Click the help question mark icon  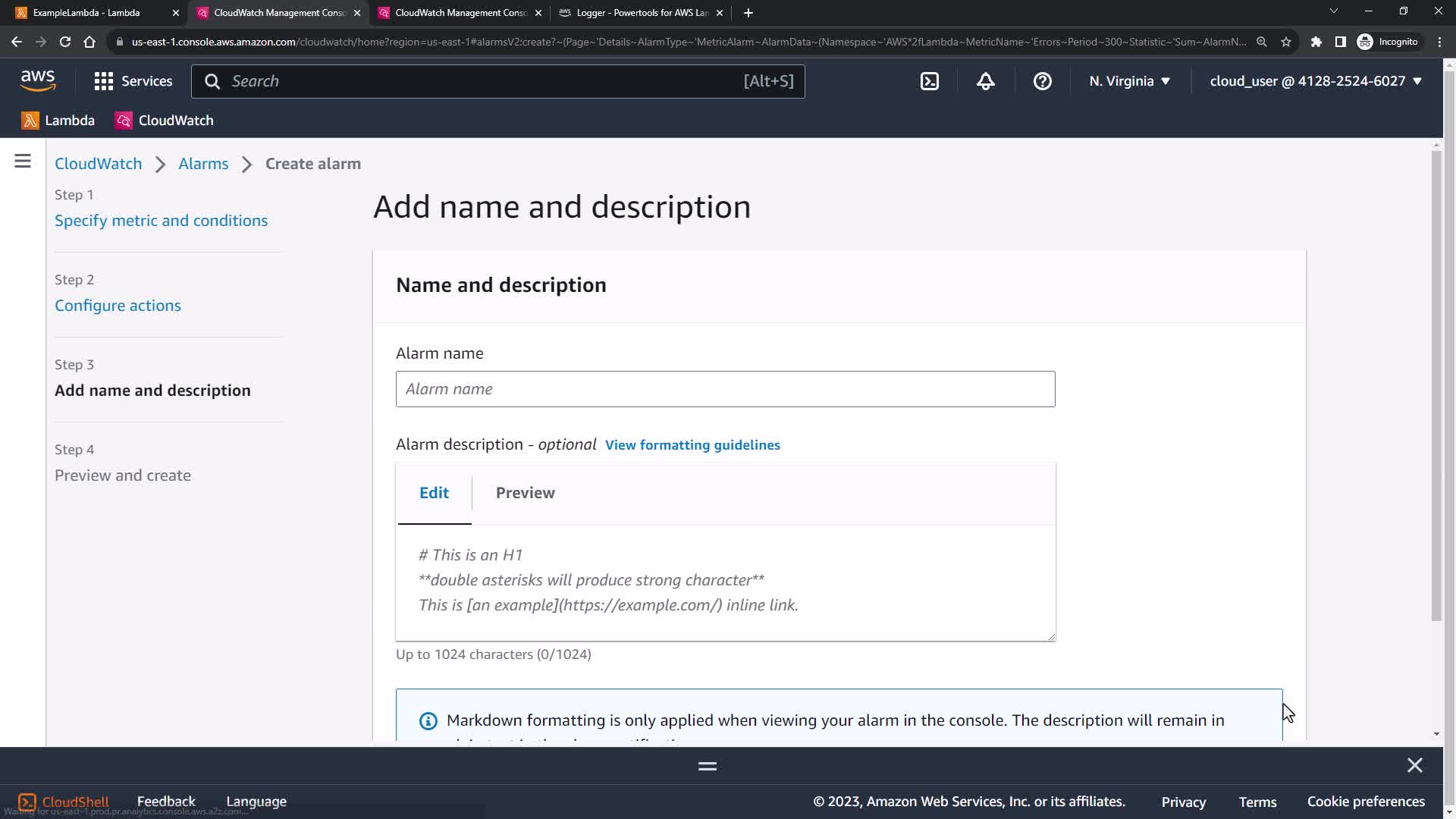(x=1042, y=81)
